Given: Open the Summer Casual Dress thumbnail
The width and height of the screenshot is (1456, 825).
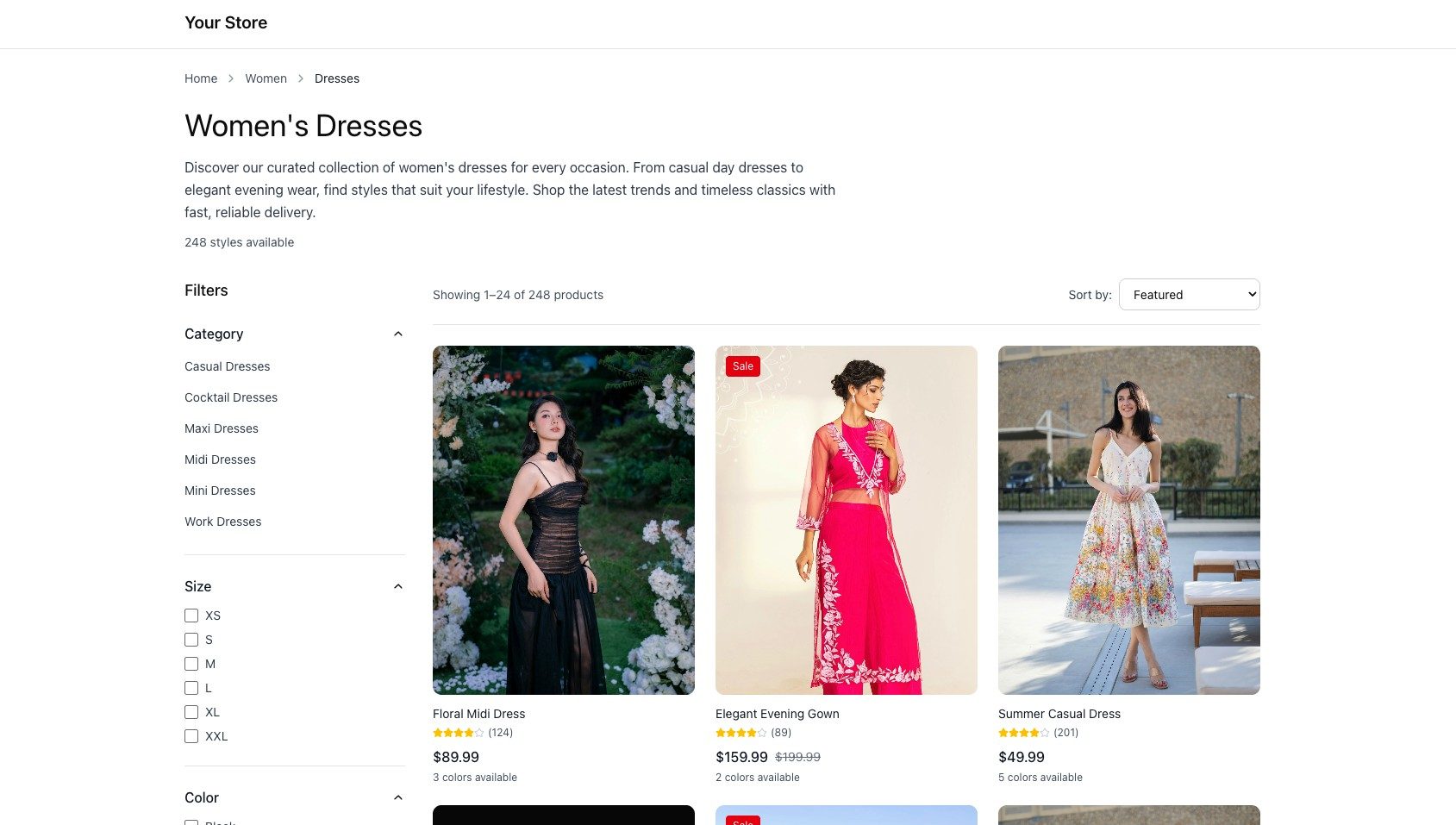Looking at the screenshot, I should coord(1128,520).
